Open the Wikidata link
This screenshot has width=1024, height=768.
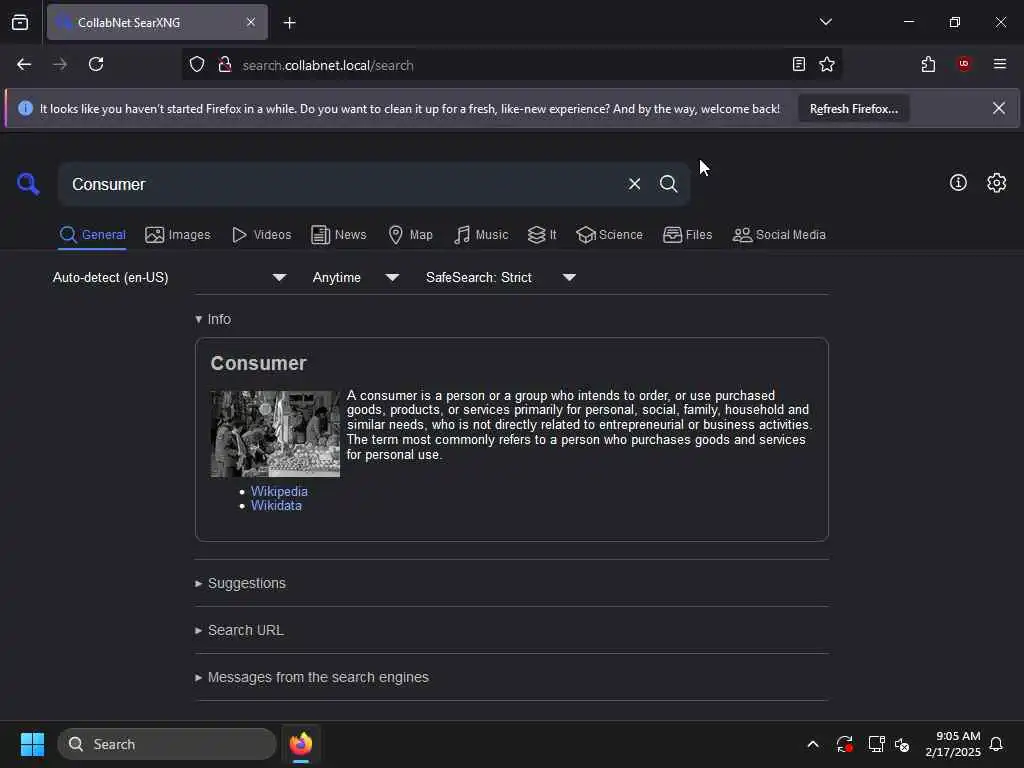pos(276,505)
